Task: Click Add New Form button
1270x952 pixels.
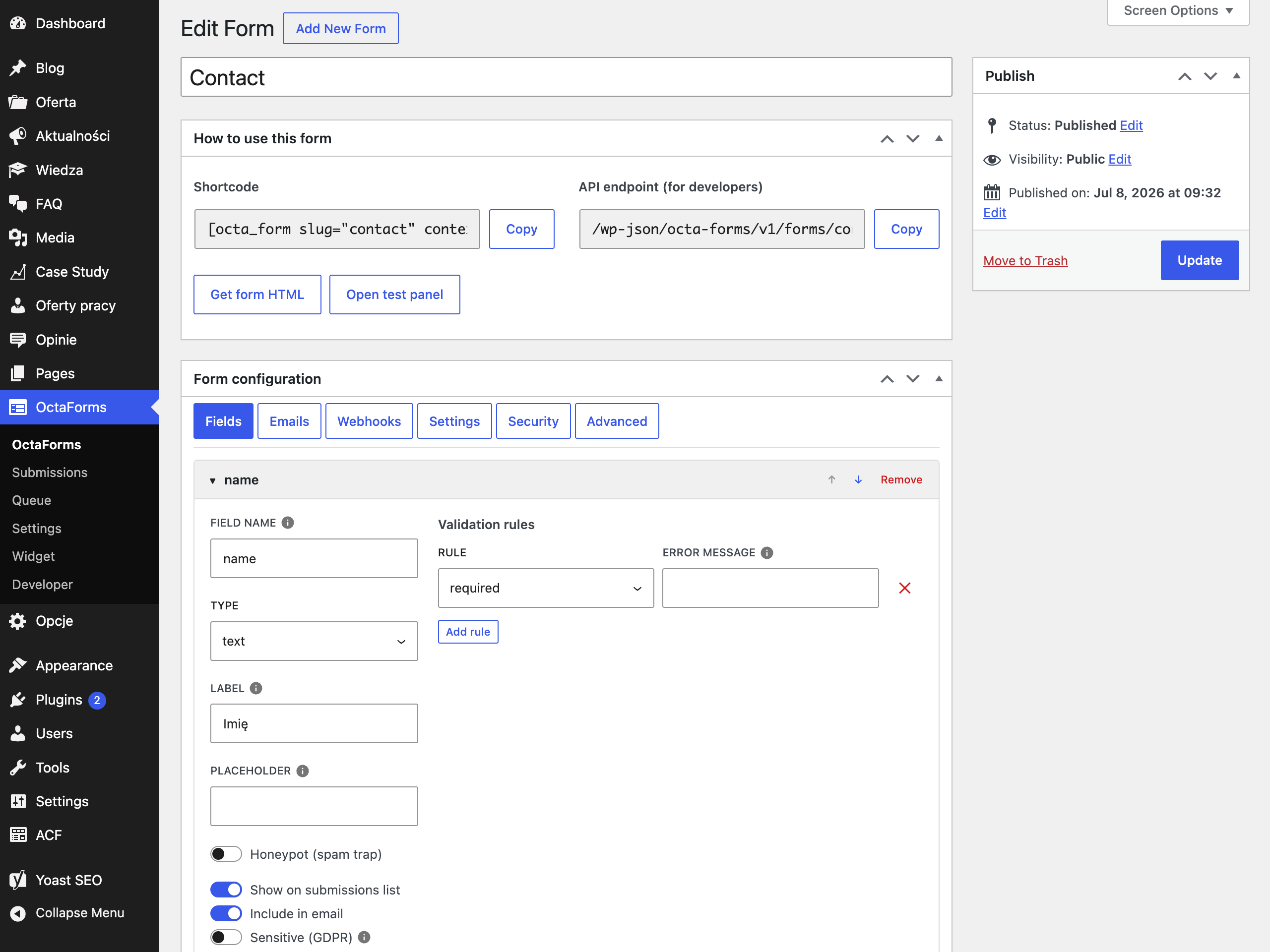Action: 340,29
